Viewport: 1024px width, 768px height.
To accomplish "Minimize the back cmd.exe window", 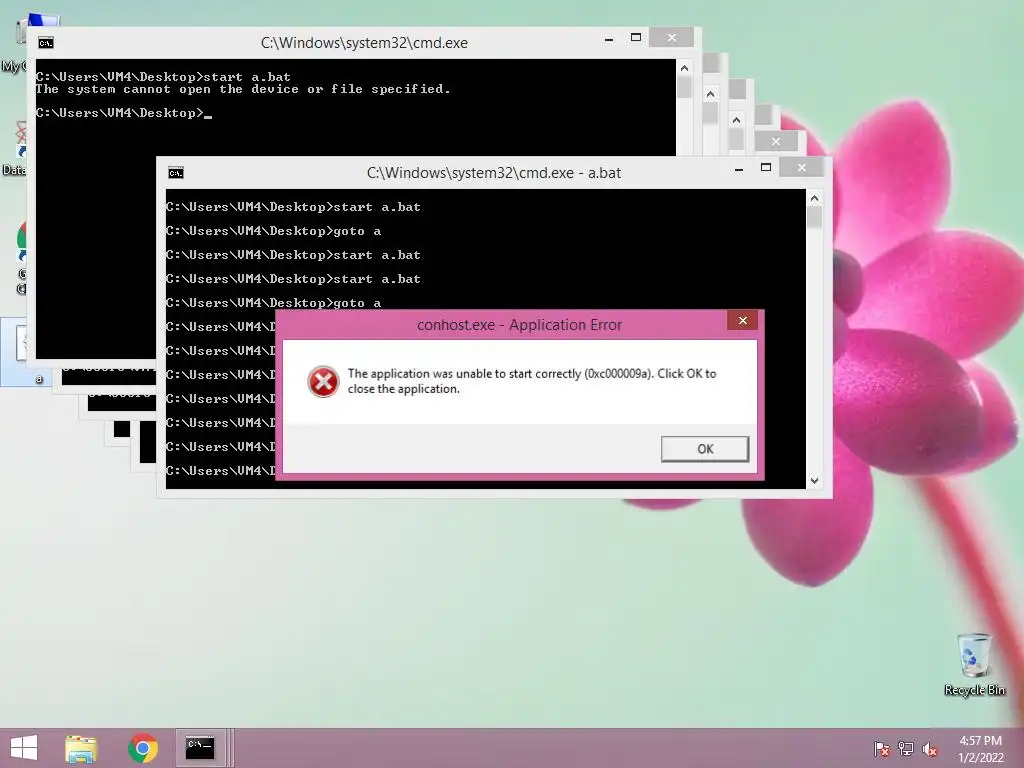I will pos(609,39).
